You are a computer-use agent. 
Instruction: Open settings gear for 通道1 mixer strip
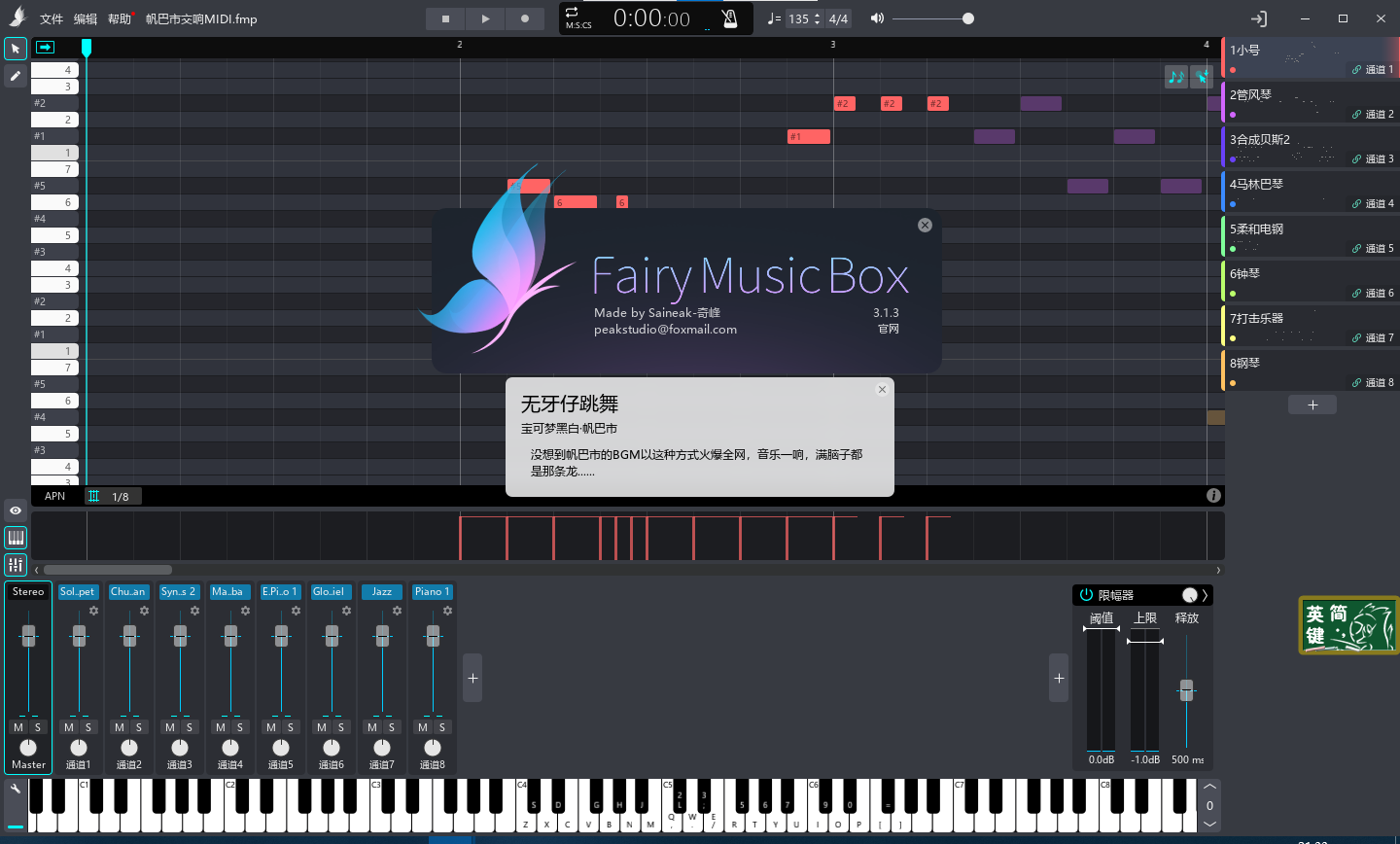coord(93,611)
